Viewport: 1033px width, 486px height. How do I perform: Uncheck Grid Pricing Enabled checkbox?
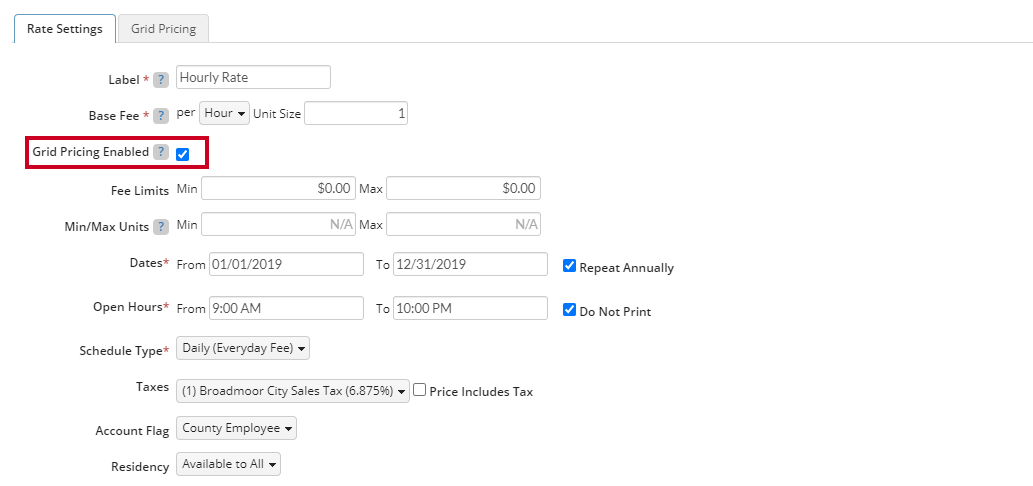182,154
